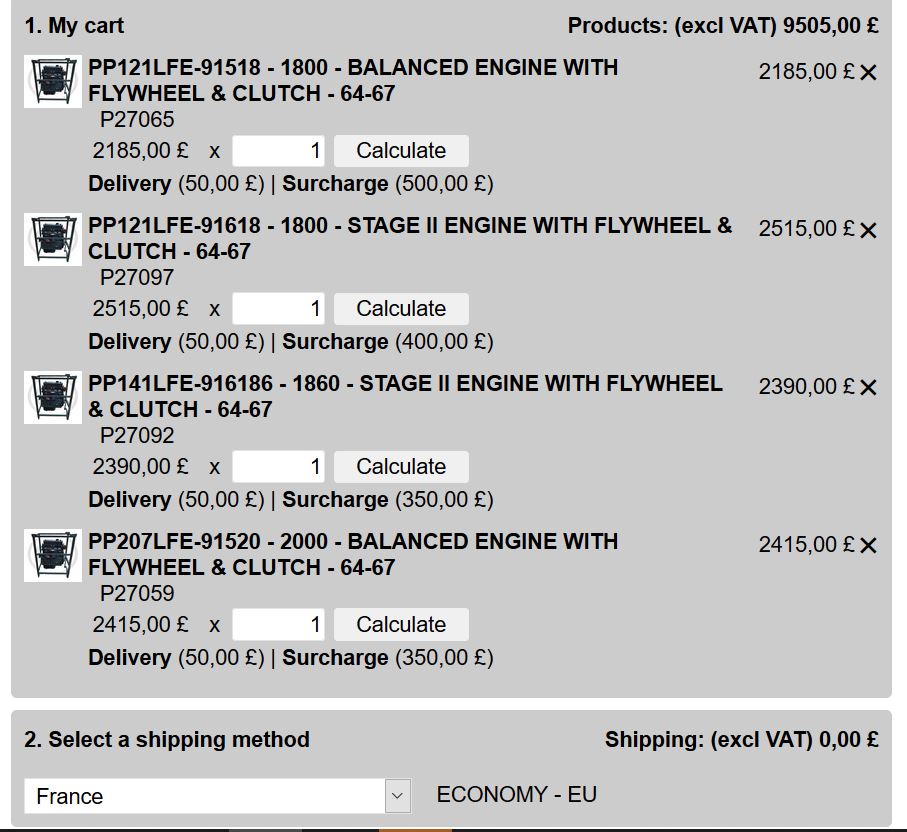
Task: Remove PP207LFE-91520 balanced engine from cart
Action: click(x=868, y=546)
